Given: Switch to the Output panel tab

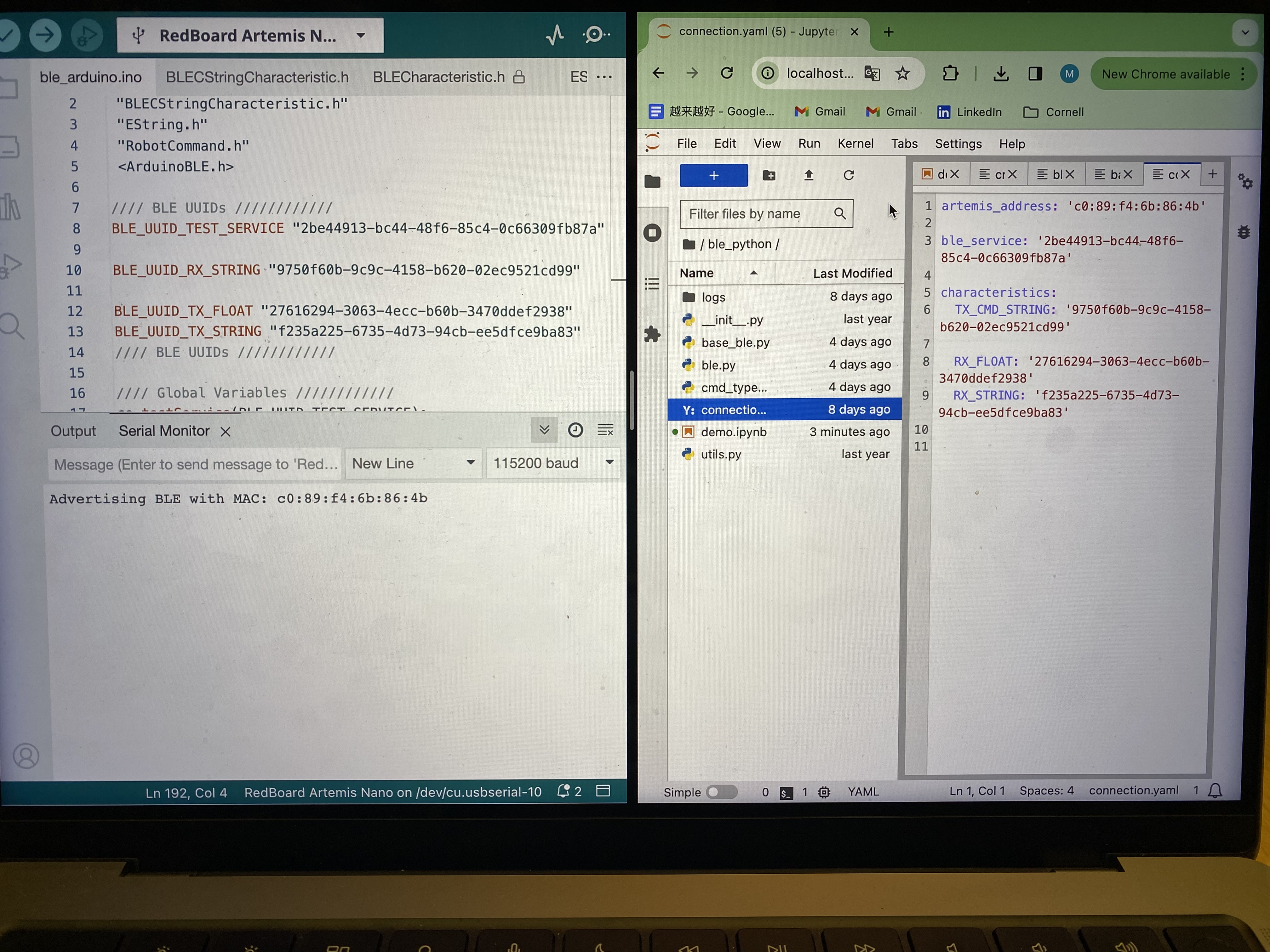Looking at the screenshot, I should coord(73,431).
